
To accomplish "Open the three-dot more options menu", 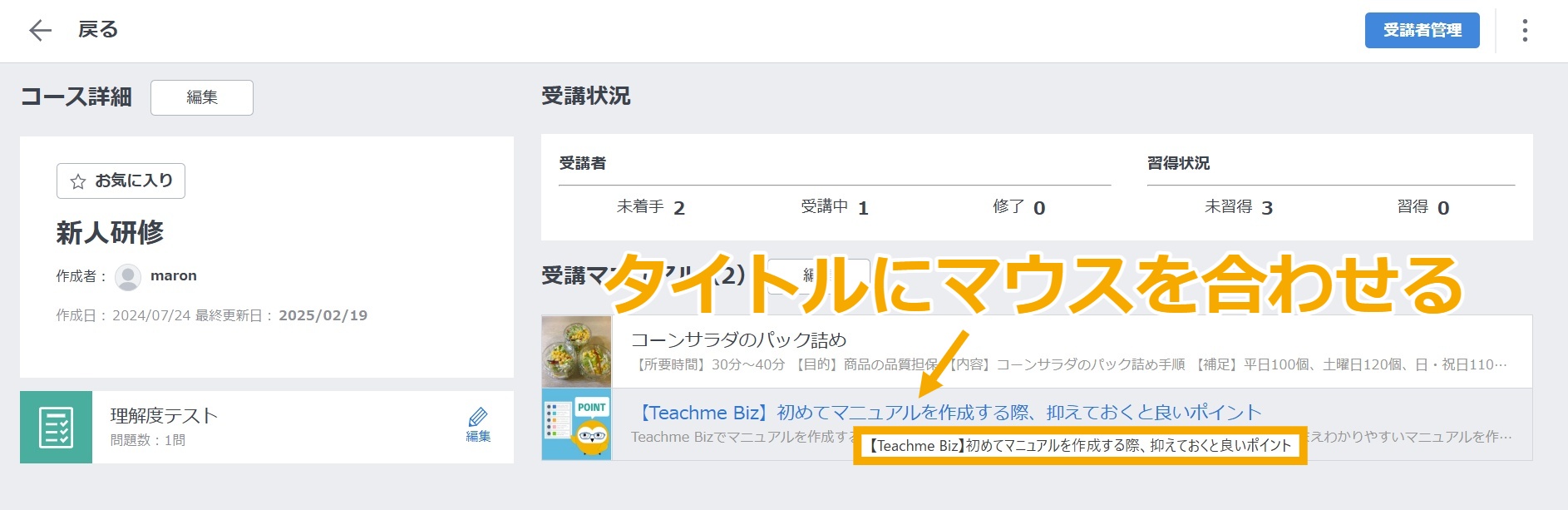I will [1524, 31].
